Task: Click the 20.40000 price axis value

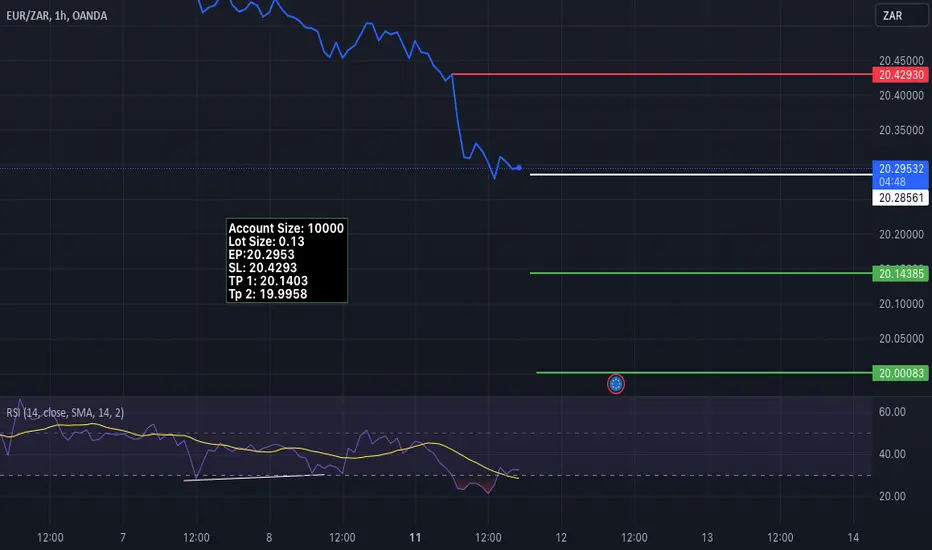Action: pos(901,95)
